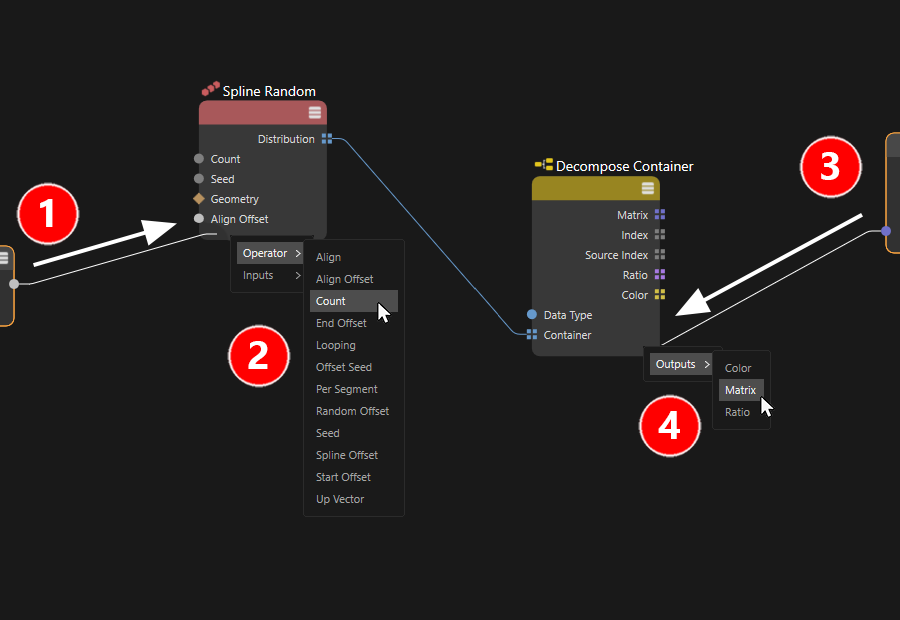Choose End Offset in the submenu

pyautogui.click(x=354, y=323)
